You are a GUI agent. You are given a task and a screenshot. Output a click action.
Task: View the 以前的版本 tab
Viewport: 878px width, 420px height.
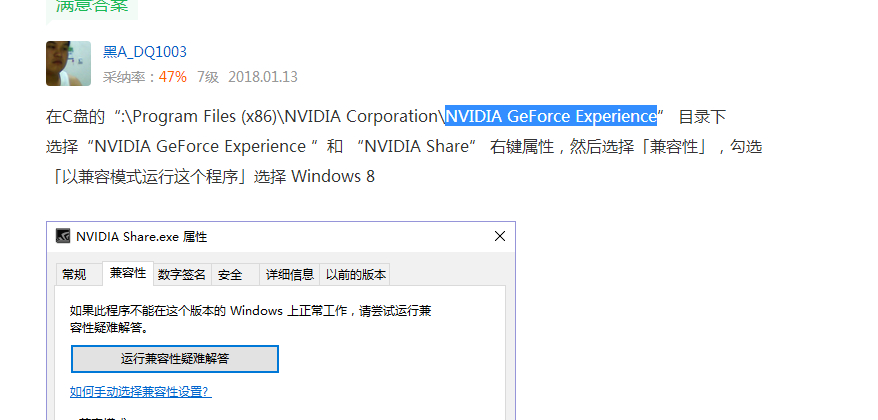pos(356,275)
